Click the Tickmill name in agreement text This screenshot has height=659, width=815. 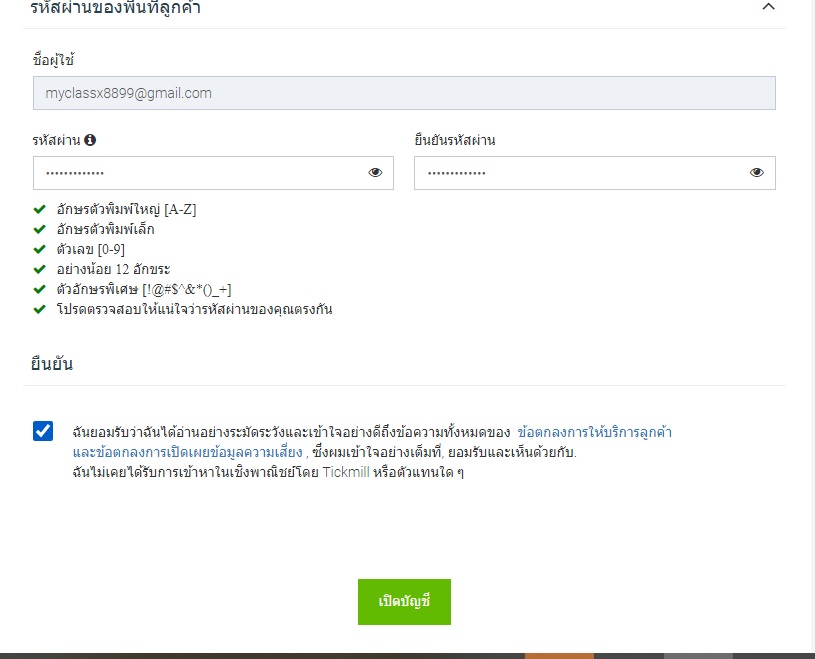click(347, 472)
